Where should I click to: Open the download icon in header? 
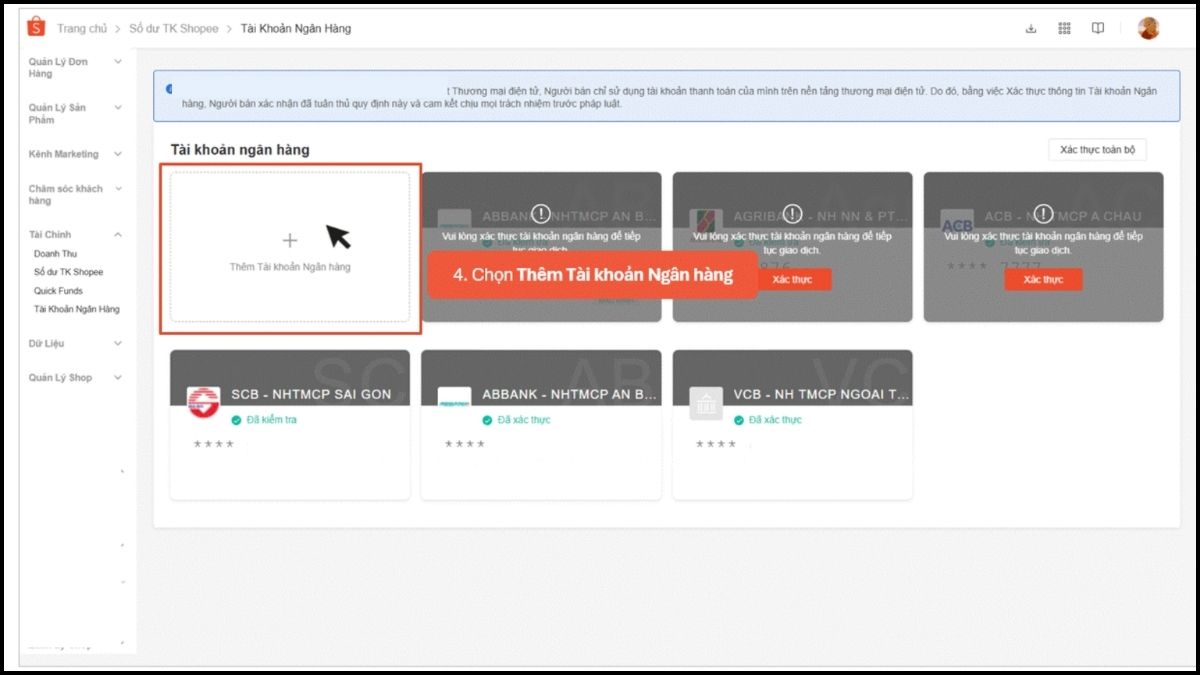click(x=1031, y=28)
